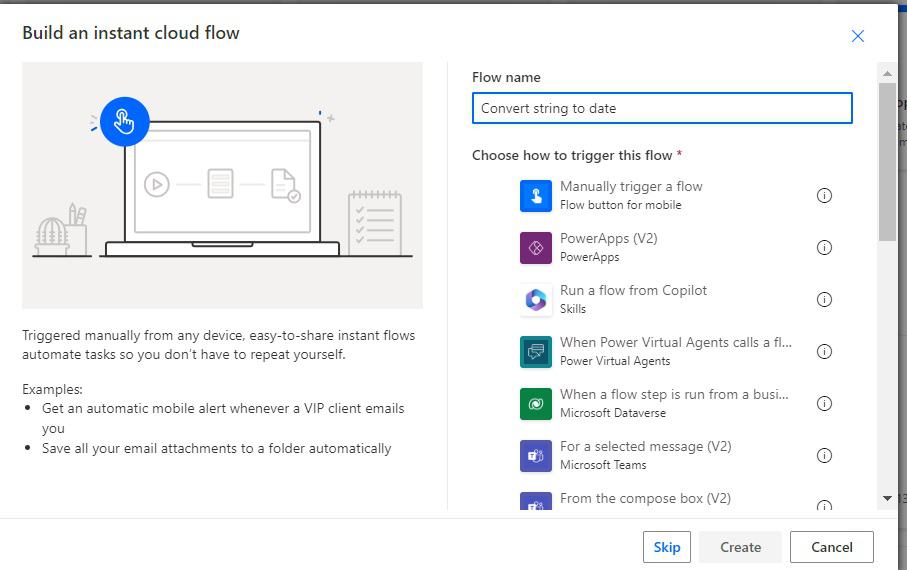Select the Run a flow from Copilot icon
The image size is (907, 570).
536,300
